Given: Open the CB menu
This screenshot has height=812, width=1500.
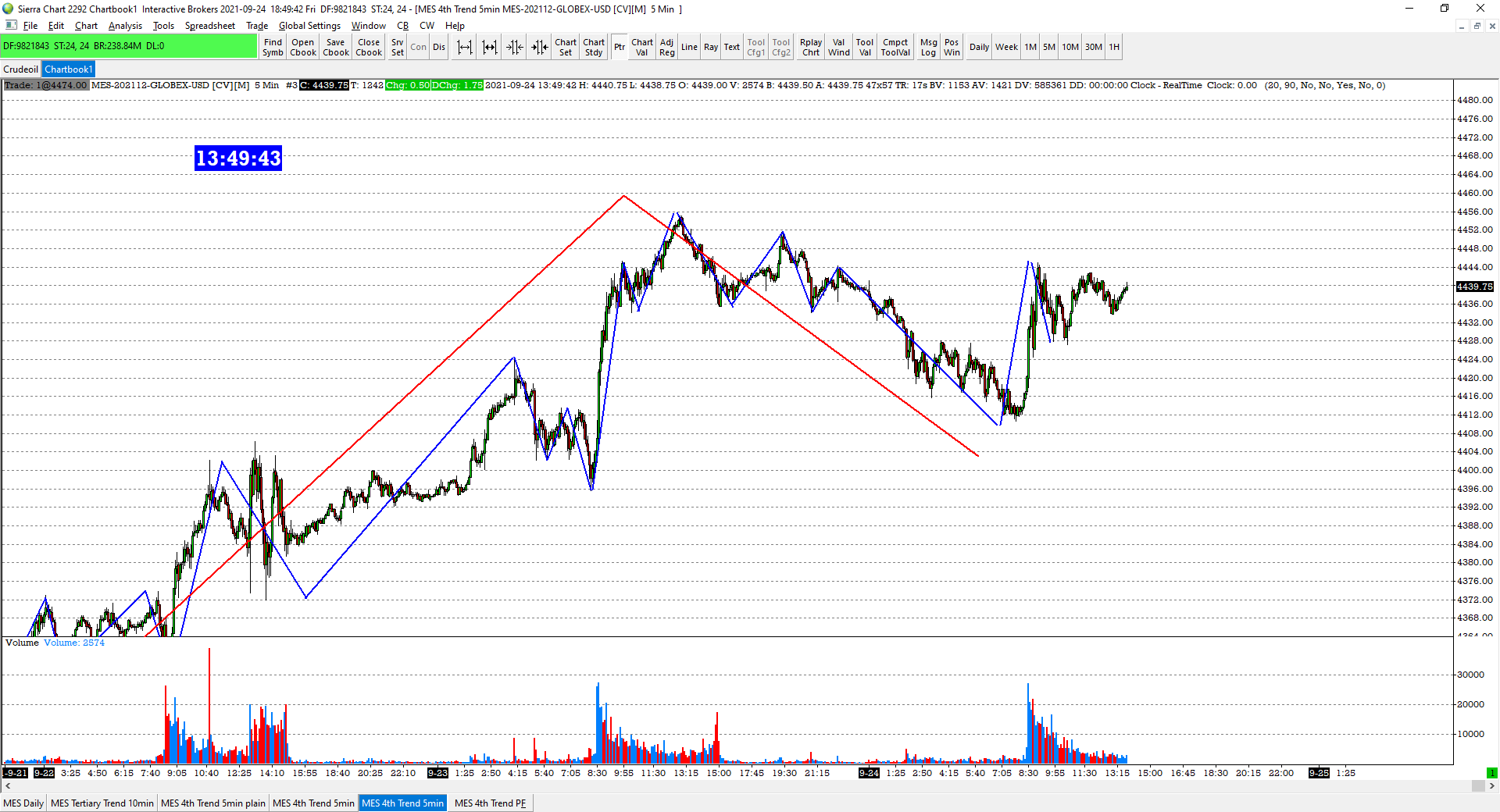Looking at the screenshot, I should [403, 26].
